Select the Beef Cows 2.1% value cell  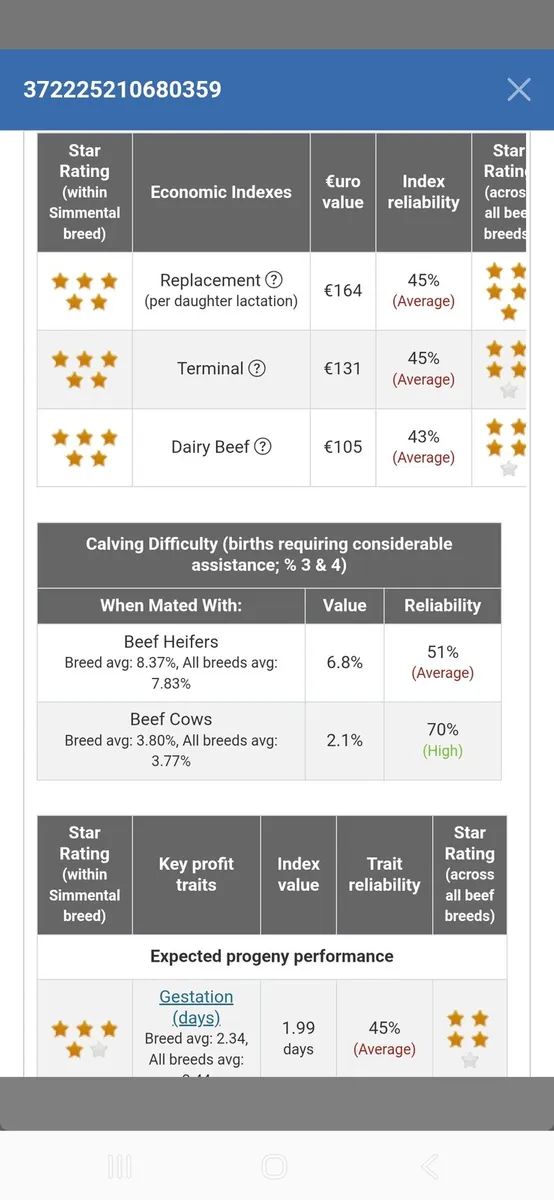(x=344, y=740)
